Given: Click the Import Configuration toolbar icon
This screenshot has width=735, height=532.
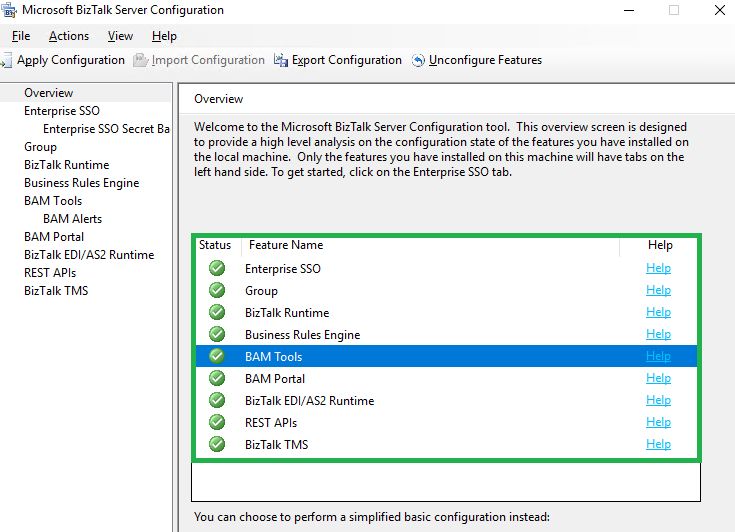Looking at the screenshot, I should pos(140,60).
